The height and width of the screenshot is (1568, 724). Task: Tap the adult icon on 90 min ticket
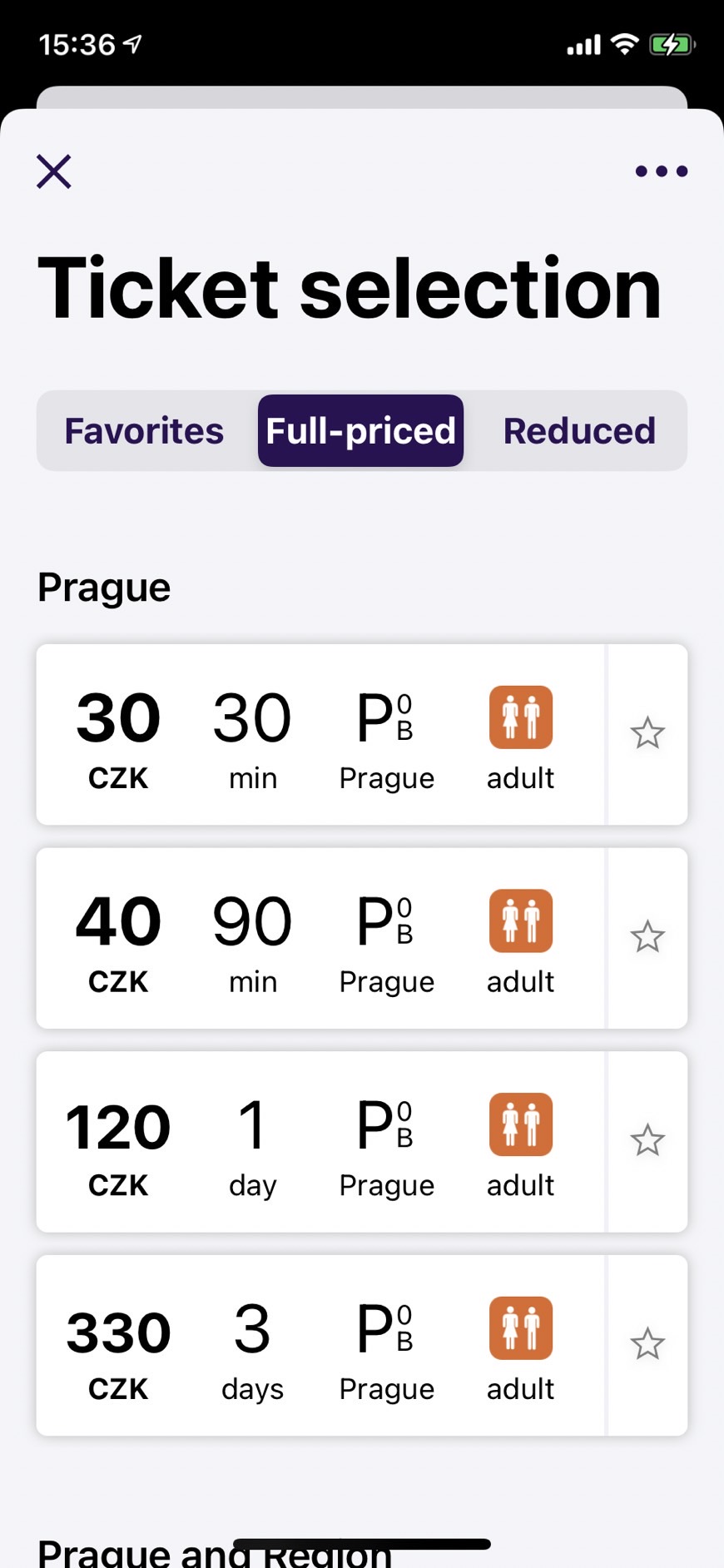pos(521,921)
